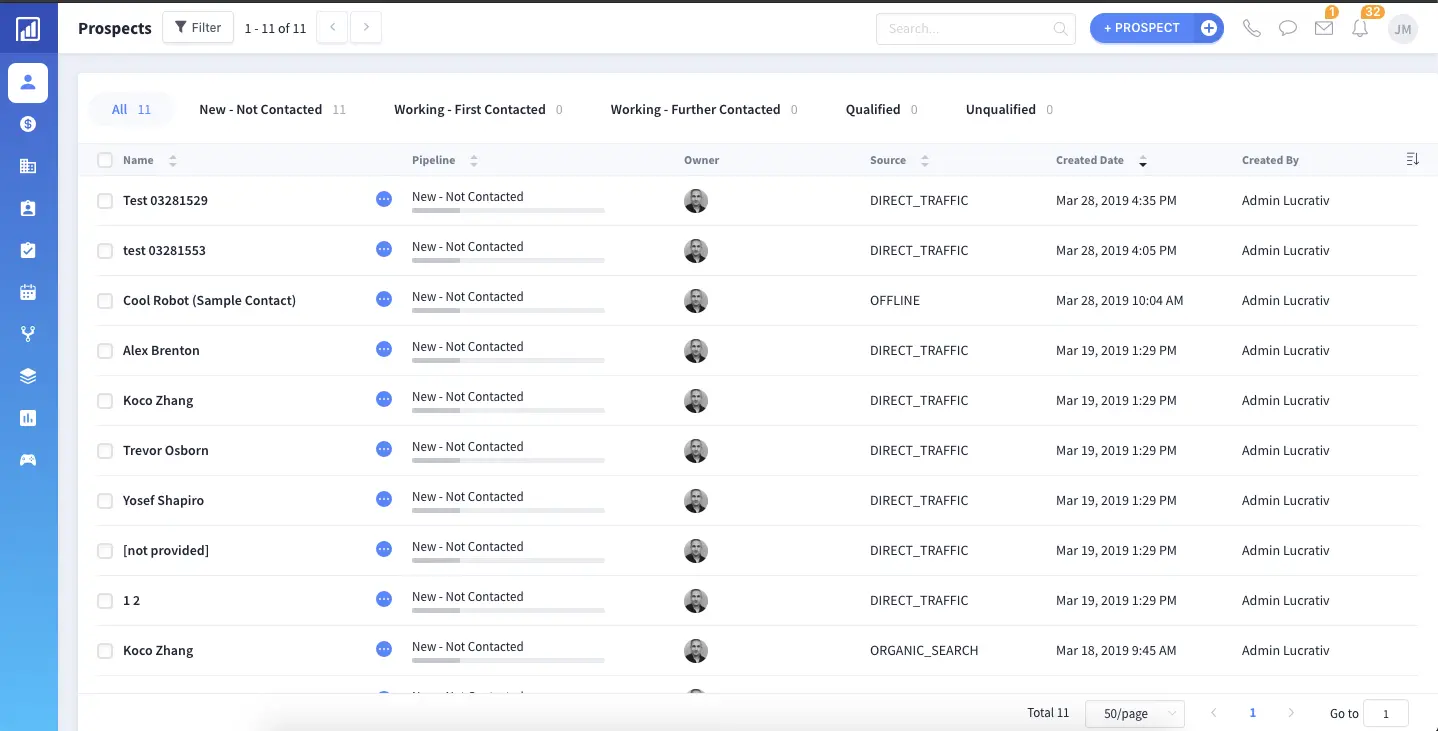Expand the plus dropdown beside + PROSPECT

pyautogui.click(x=1209, y=28)
